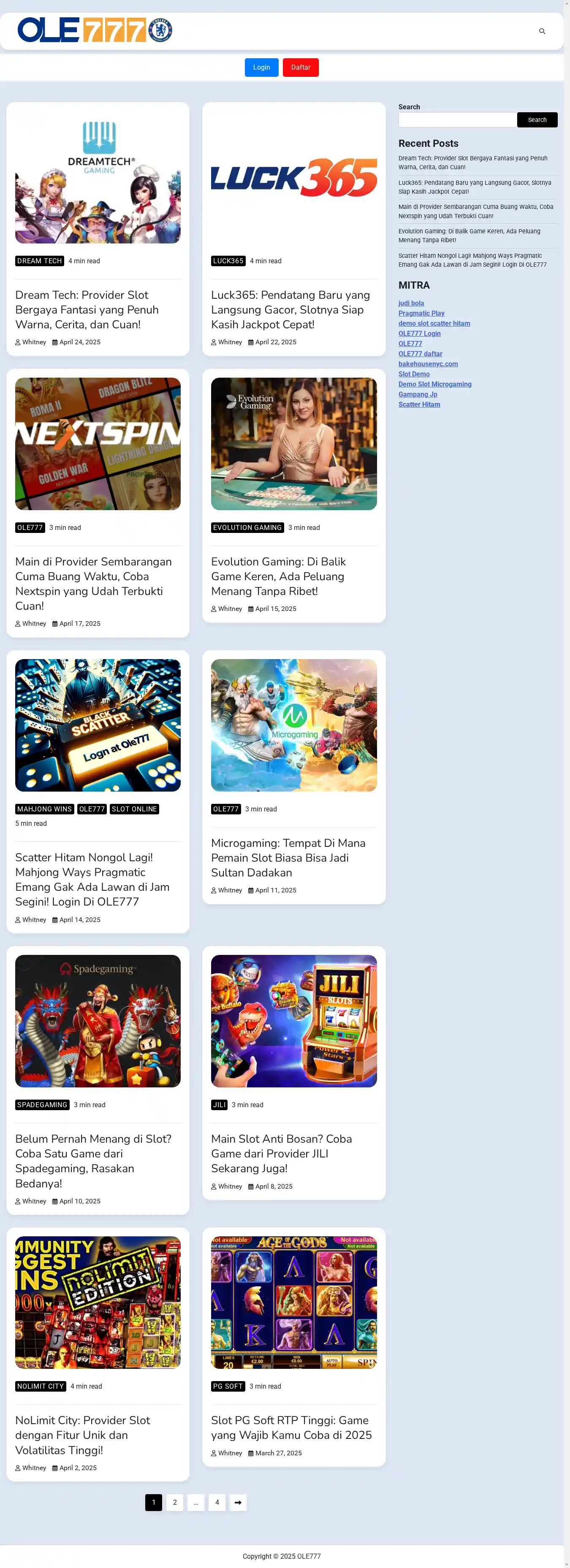
Task: Select the MAHJONG WINS category tag
Action: point(44,809)
